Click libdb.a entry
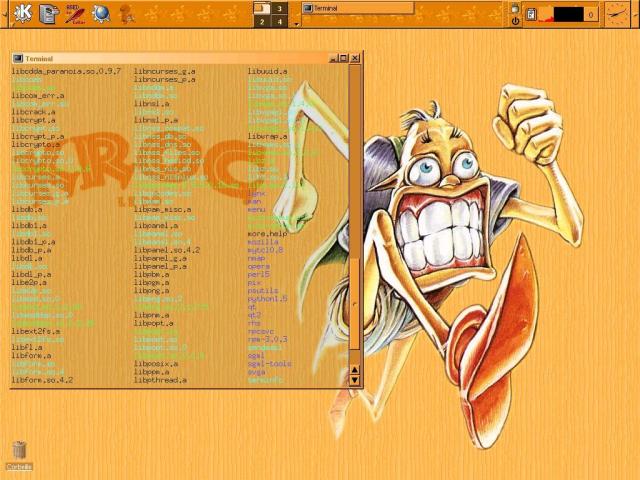The height and width of the screenshot is (480, 640). click(x=27, y=209)
